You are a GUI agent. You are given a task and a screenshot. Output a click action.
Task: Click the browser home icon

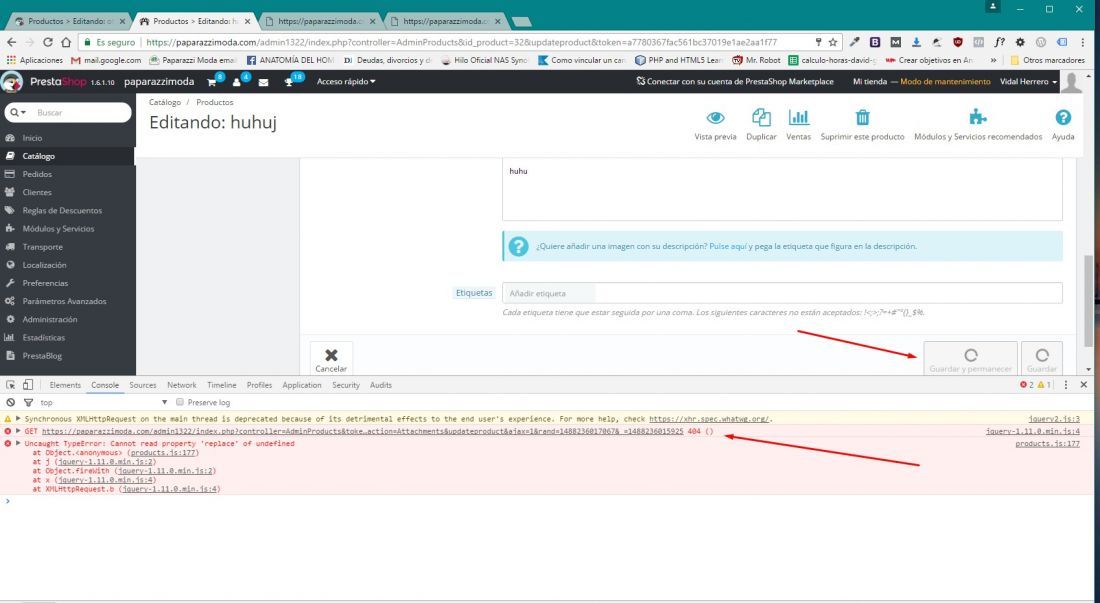coord(66,42)
